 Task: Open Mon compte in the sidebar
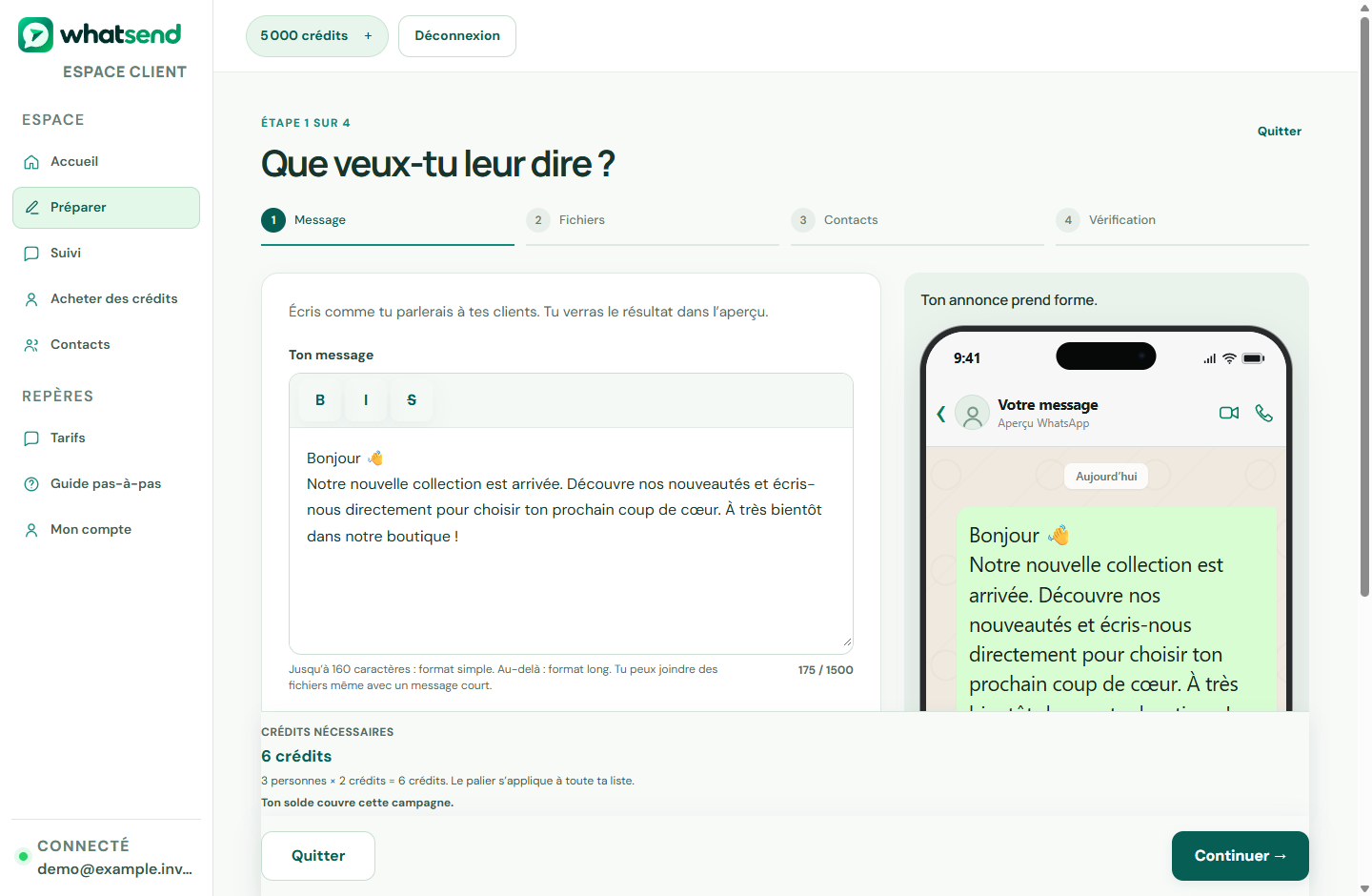click(x=106, y=530)
